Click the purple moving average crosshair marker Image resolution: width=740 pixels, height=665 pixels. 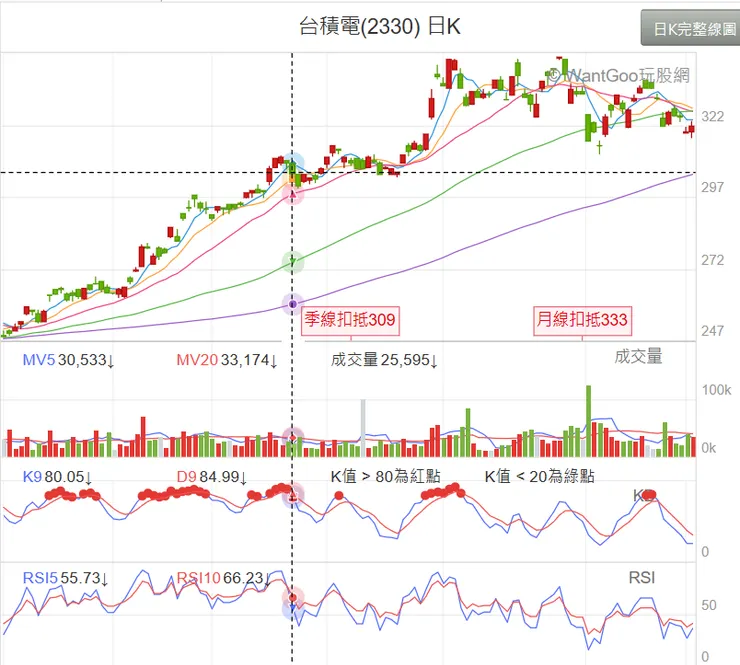(x=293, y=304)
